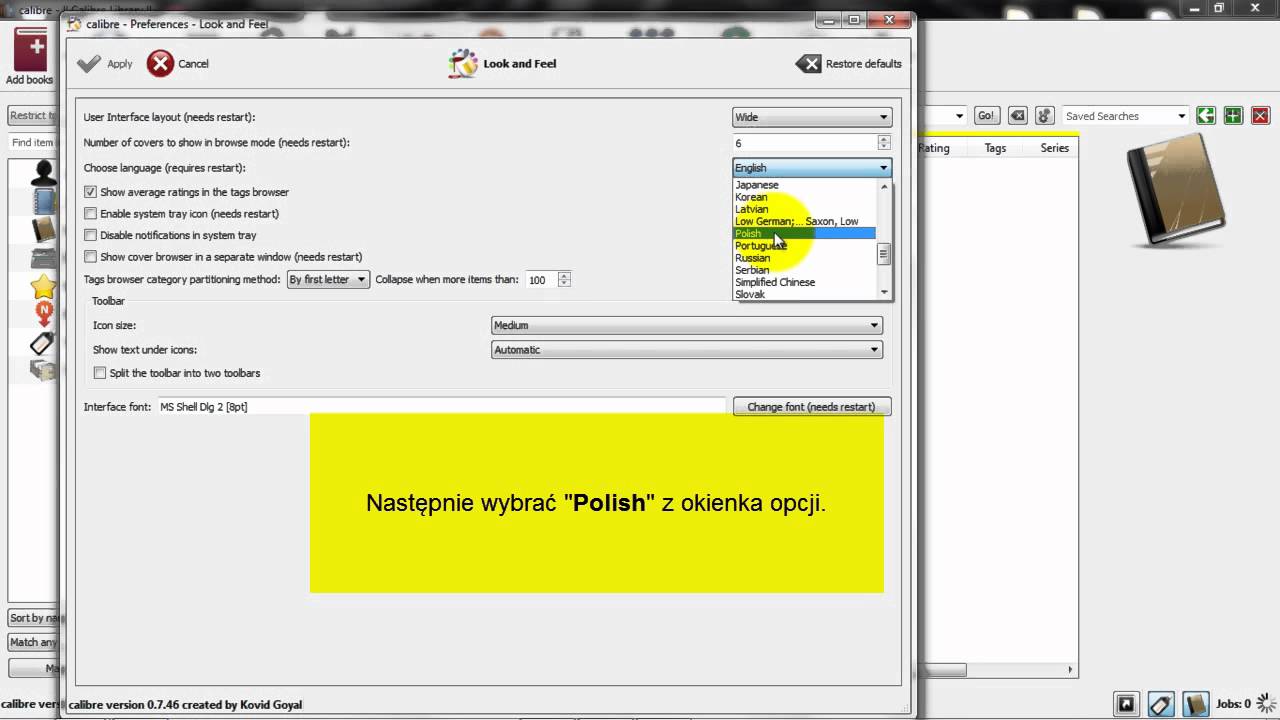Screen dimensions: 1280x720
Task: Click the Jobs spinner icon
Action: [x=1265, y=704]
